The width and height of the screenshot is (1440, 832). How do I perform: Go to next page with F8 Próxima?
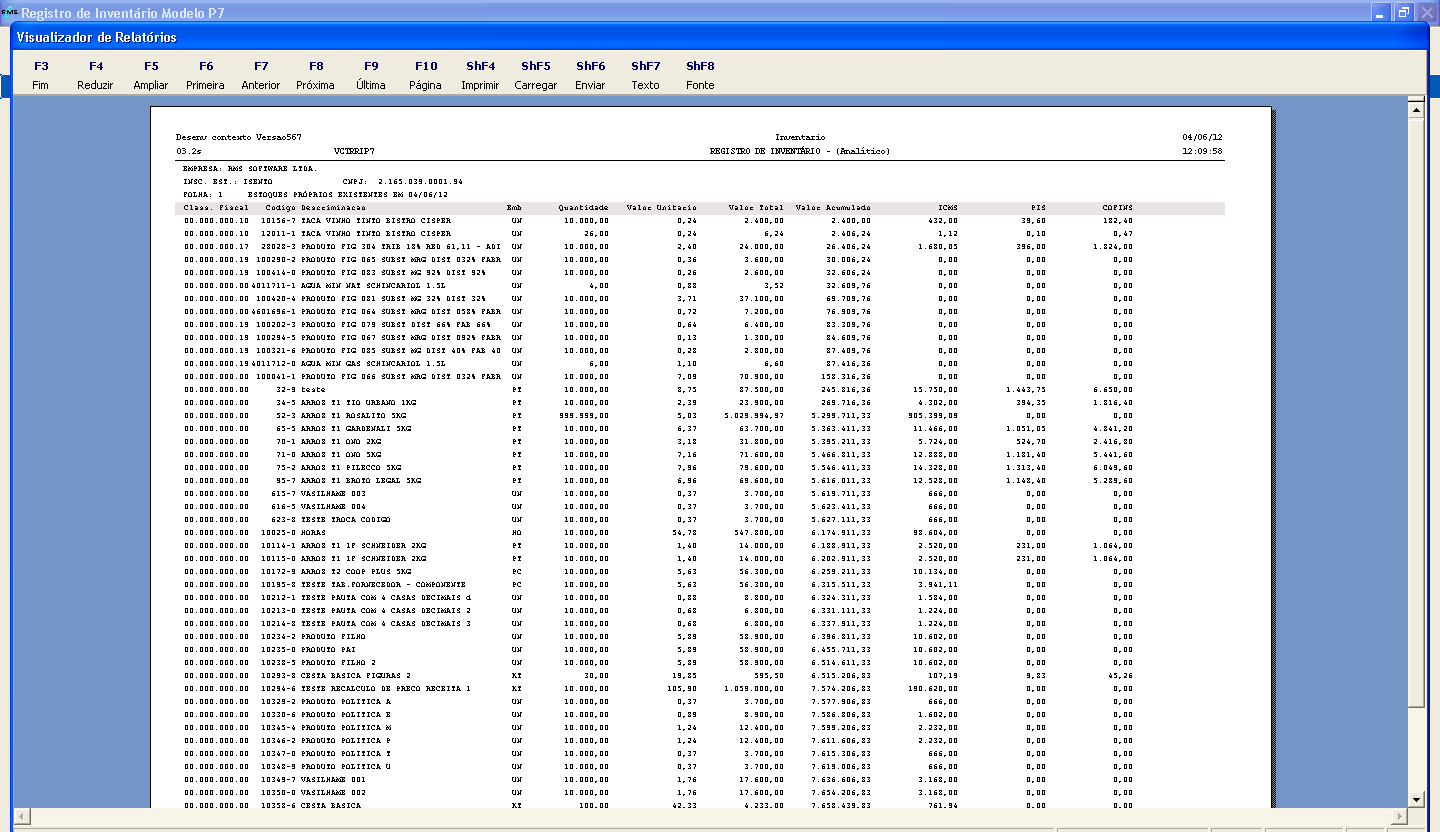click(x=316, y=75)
